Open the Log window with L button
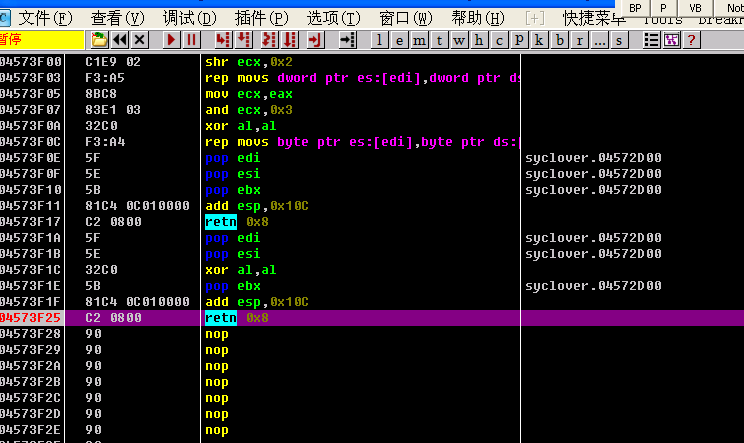Viewport: 744px width, 443px height. coord(381,39)
